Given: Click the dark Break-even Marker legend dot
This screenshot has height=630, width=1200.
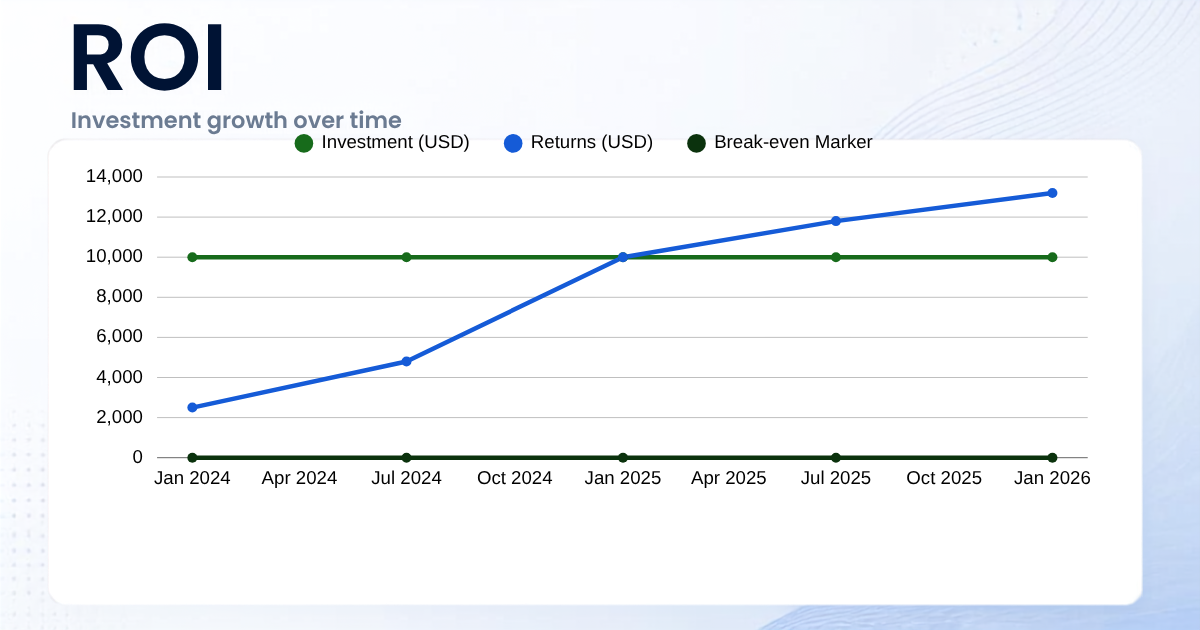Looking at the screenshot, I should click(697, 143).
